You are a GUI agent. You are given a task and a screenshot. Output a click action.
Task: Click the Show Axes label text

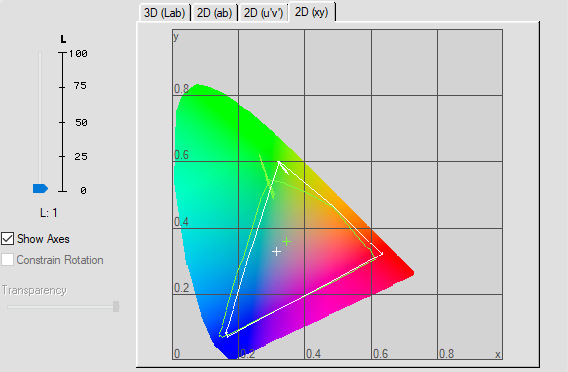pyautogui.click(x=43, y=239)
